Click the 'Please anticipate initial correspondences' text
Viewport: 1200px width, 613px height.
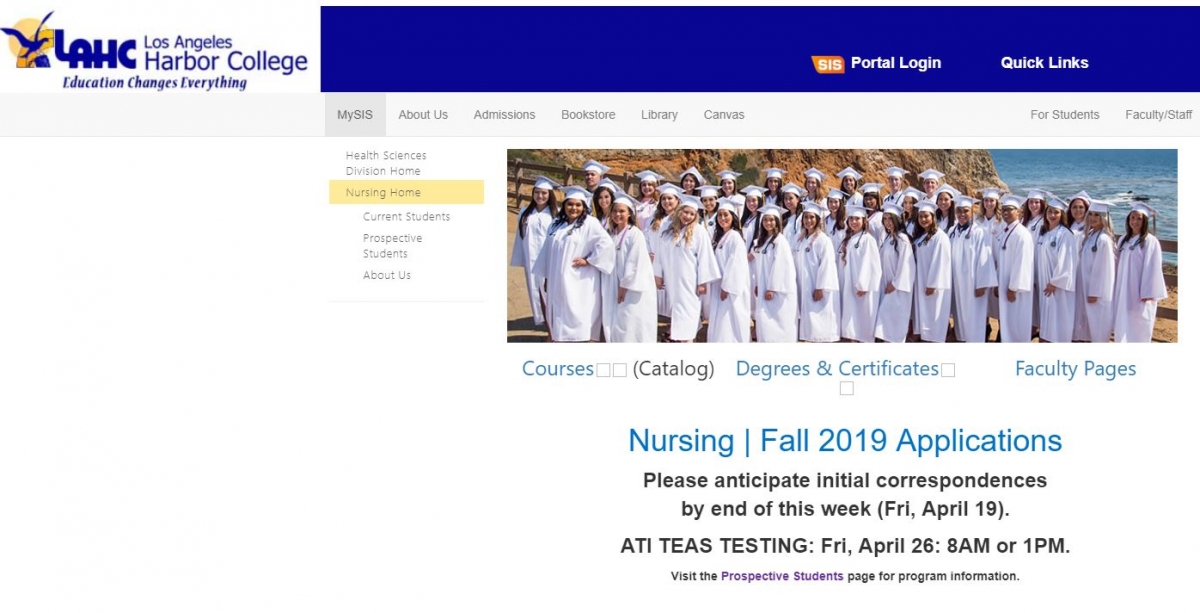tap(845, 480)
